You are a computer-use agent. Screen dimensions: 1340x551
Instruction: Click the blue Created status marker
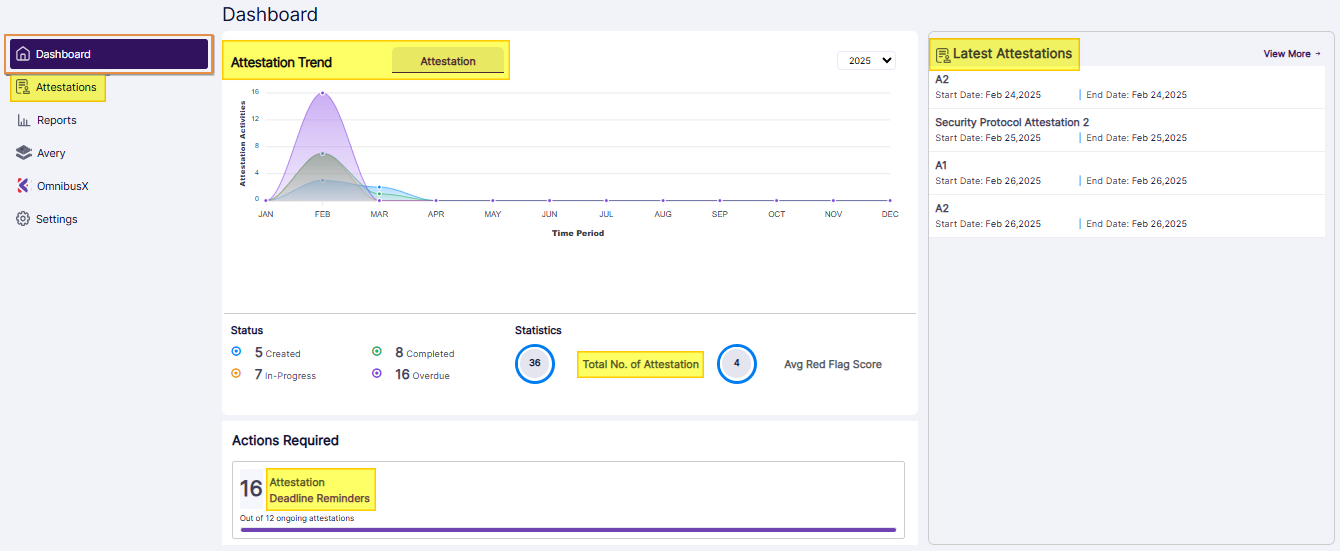tap(236, 351)
